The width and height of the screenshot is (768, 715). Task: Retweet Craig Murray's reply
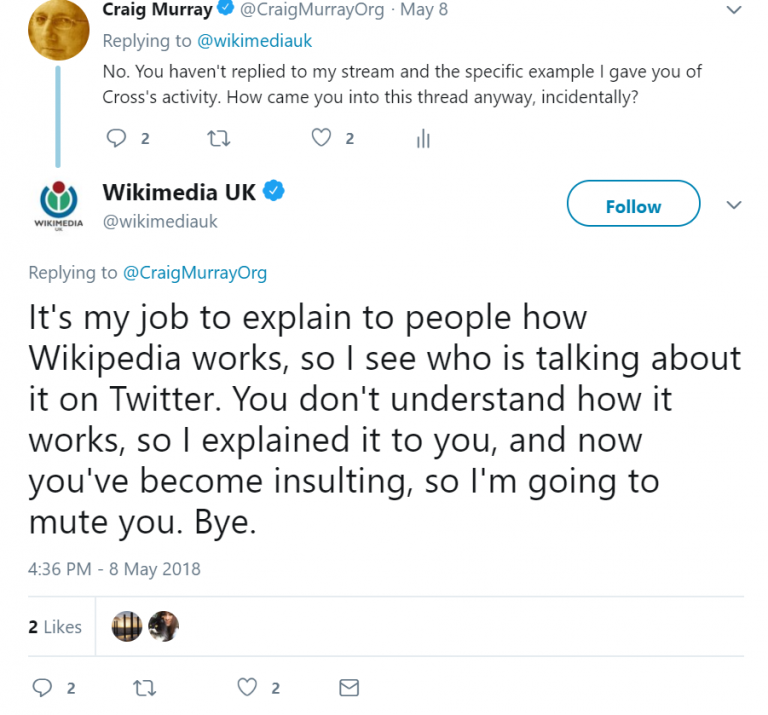tap(217, 139)
